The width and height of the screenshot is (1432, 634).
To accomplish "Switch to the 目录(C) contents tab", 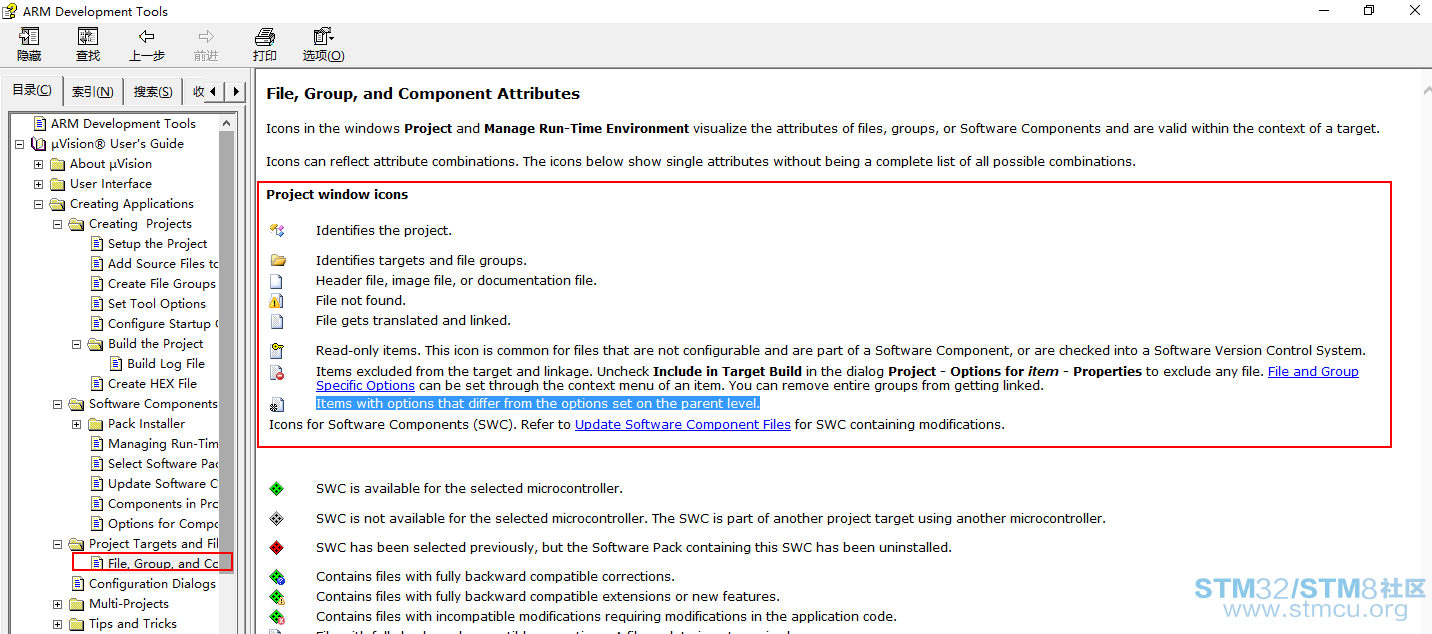I will coord(32,90).
